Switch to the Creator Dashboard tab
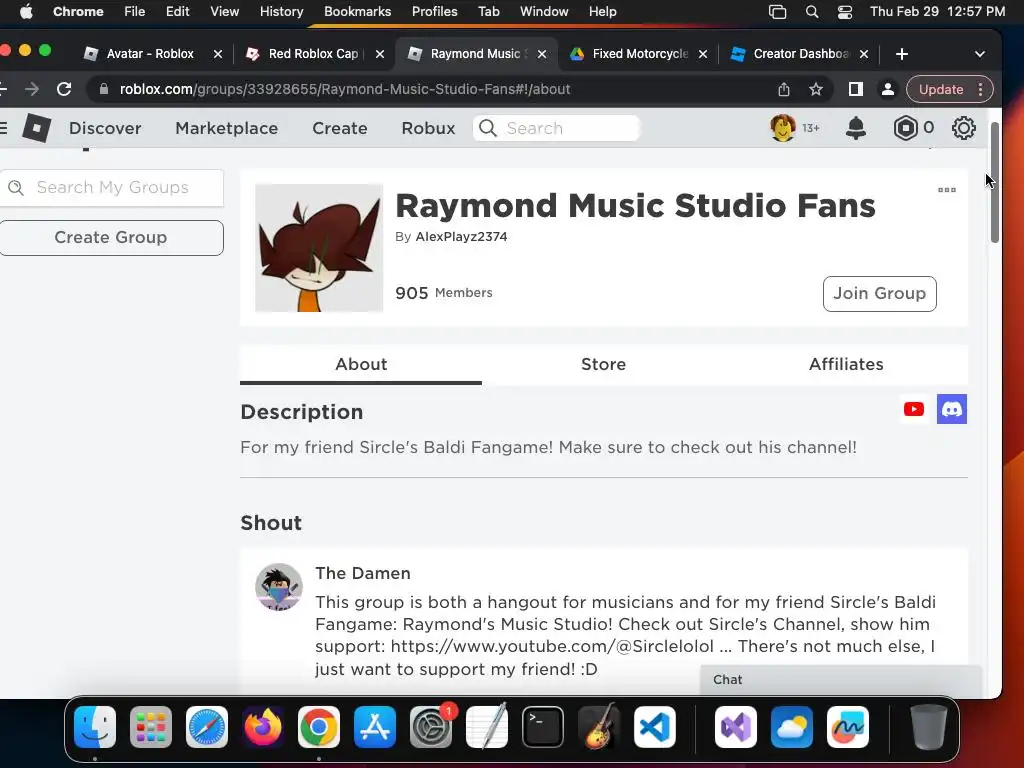1024x768 pixels. pyautogui.click(x=800, y=54)
